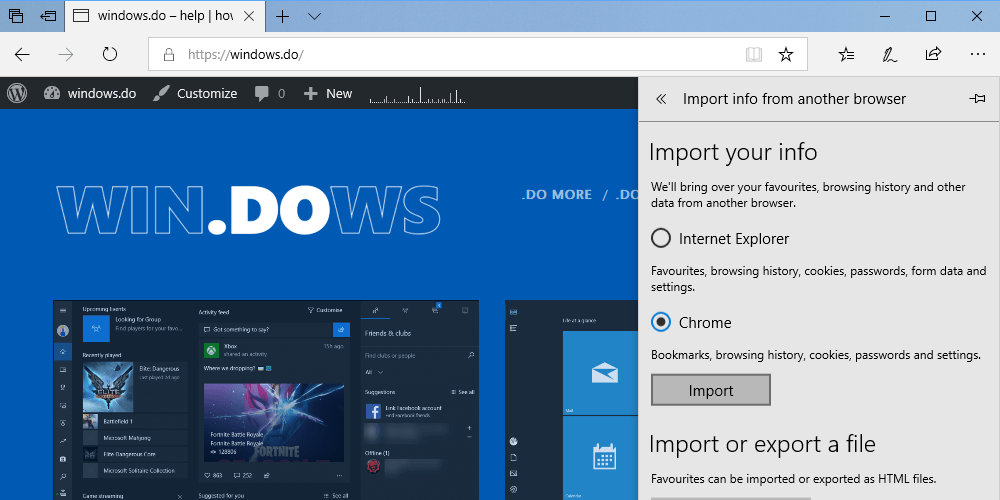1000x500 pixels.
Task: Select the Internet Explorer radio button
Action: pos(661,239)
